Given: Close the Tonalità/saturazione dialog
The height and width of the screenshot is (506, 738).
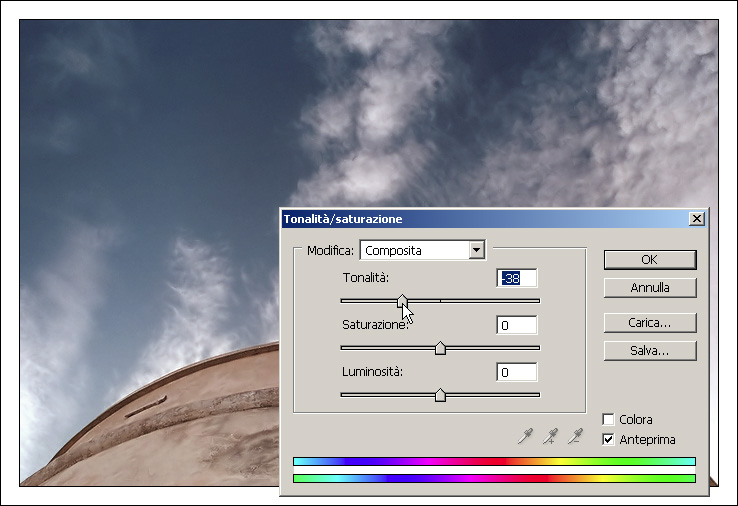Looking at the screenshot, I should [697, 219].
